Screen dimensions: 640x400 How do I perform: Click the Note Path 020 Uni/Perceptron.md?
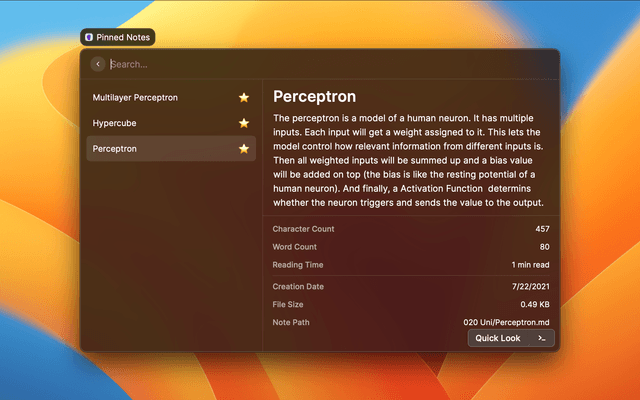click(x=508, y=322)
